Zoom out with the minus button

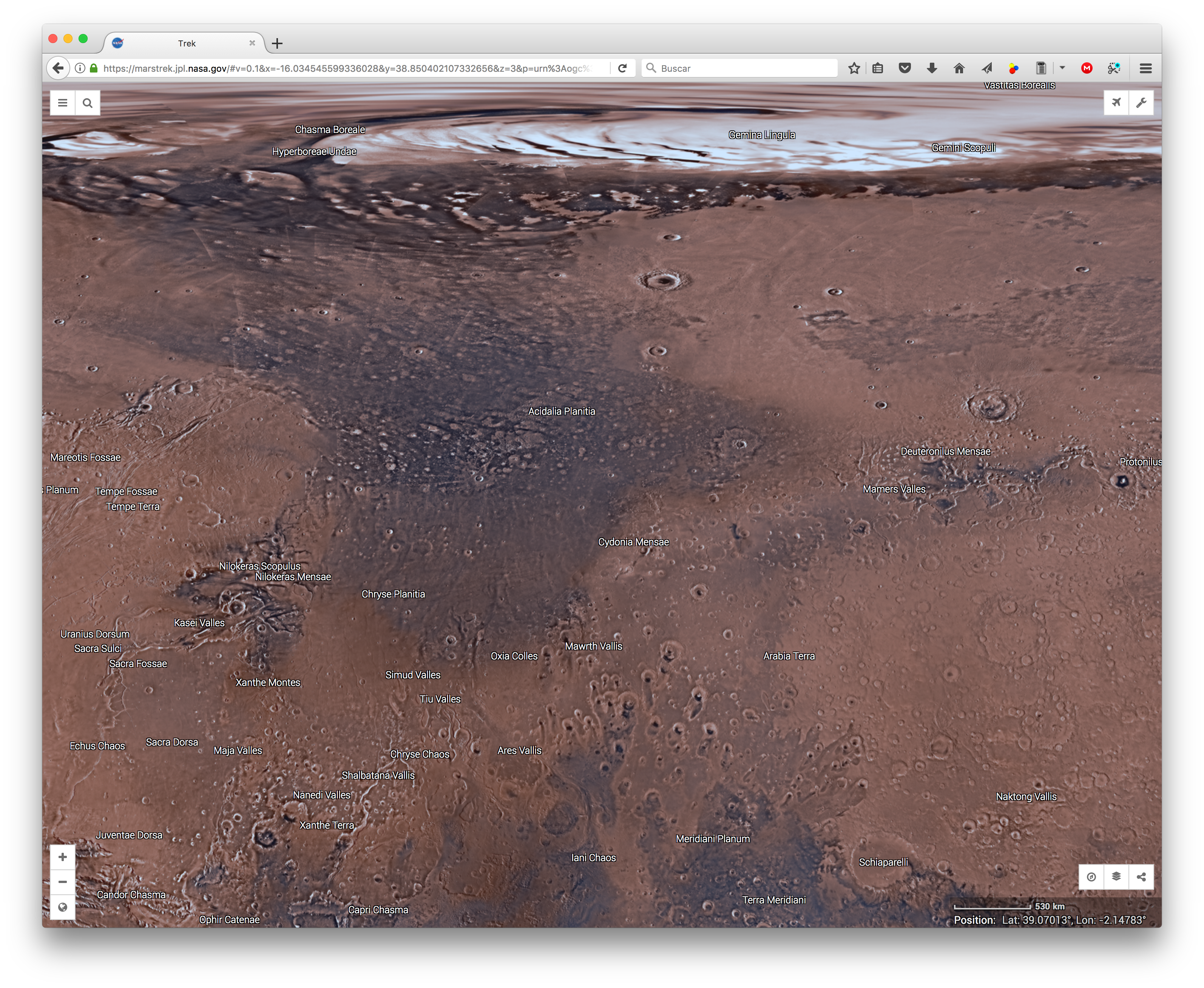(x=63, y=882)
